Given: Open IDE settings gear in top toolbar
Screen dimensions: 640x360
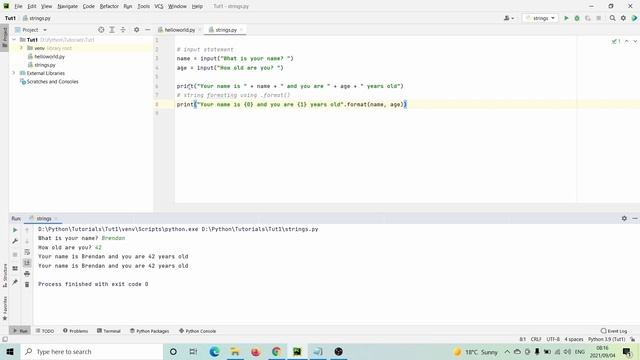Looking at the screenshot, I should (623, 18).
